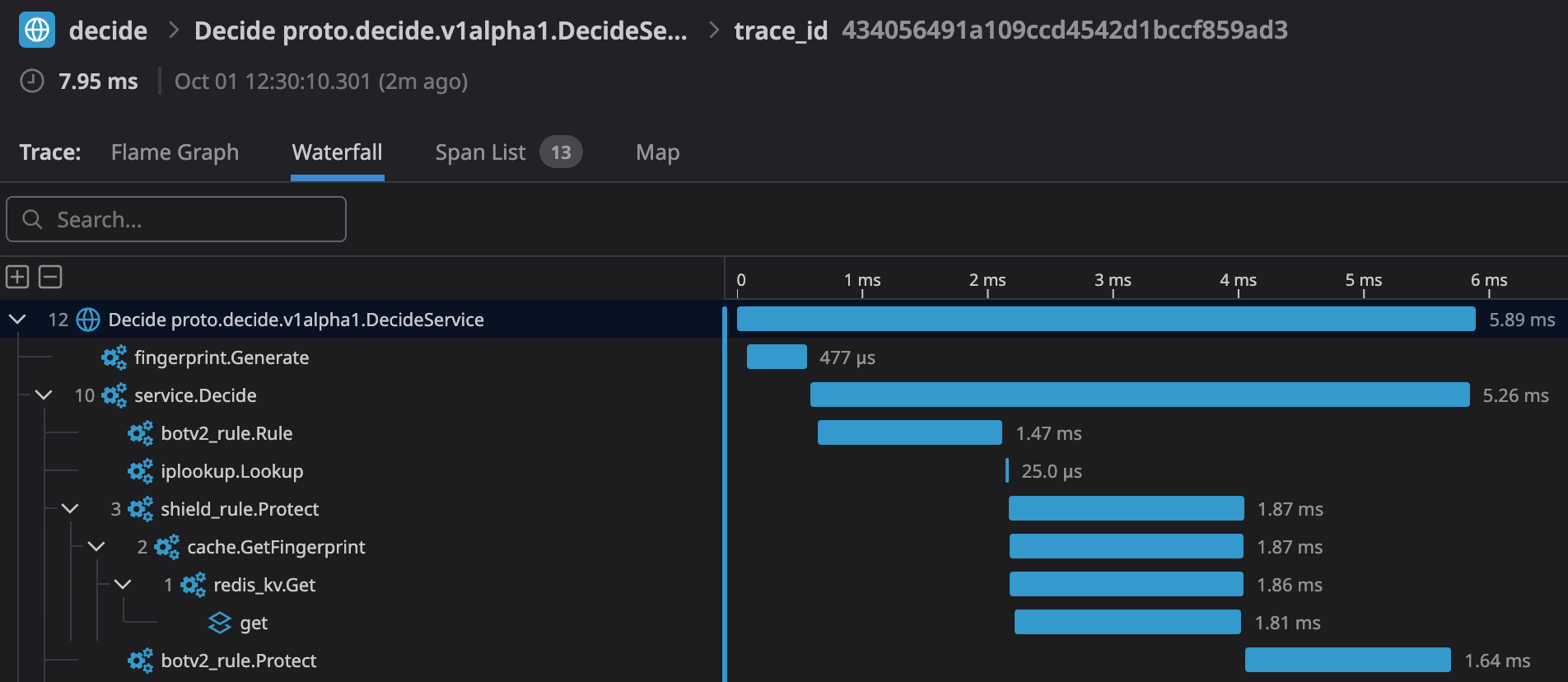Click gear icon beside service.Decide
The height and width of the screenshot is (682, 1568).
coord(114,395)
